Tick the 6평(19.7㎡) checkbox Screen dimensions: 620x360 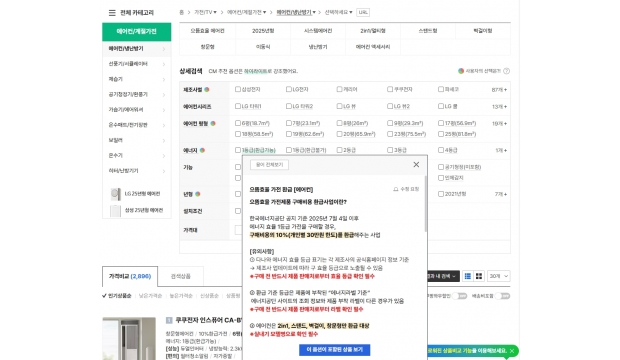pyautogui.click(x=238, y=123)
